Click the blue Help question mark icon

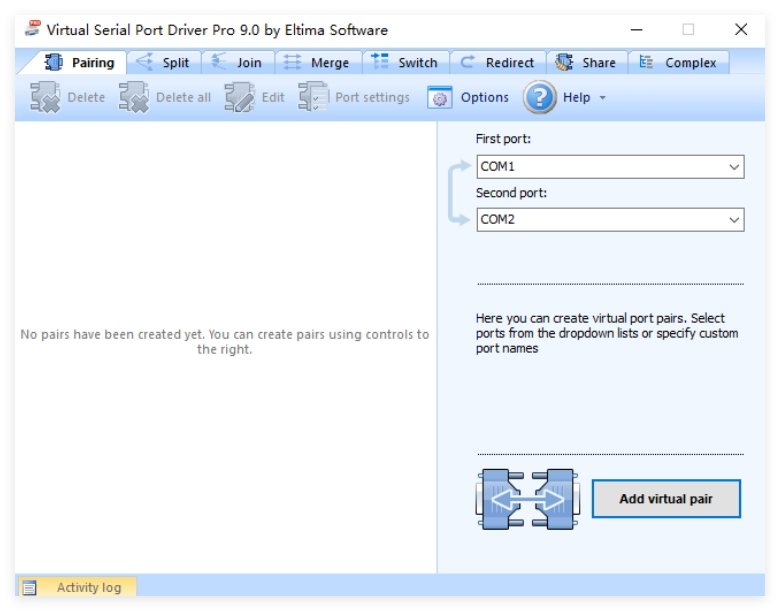540,97
